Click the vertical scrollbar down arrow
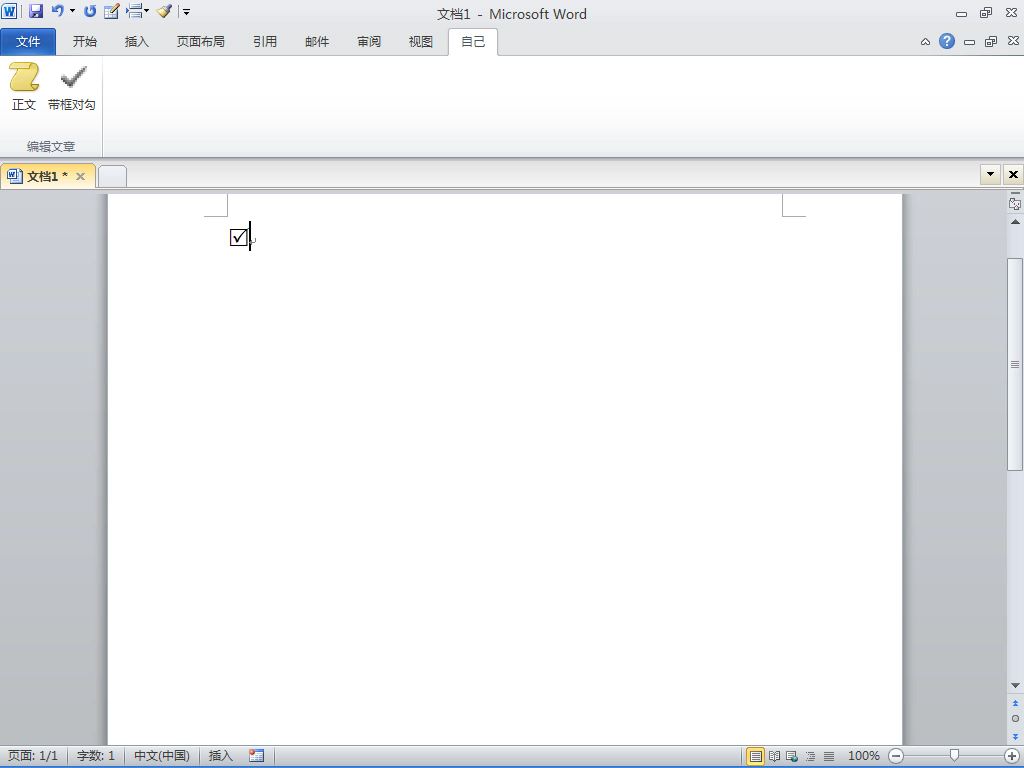The height and width of the screenshot is (768, 1024). tap(1015, 685)
